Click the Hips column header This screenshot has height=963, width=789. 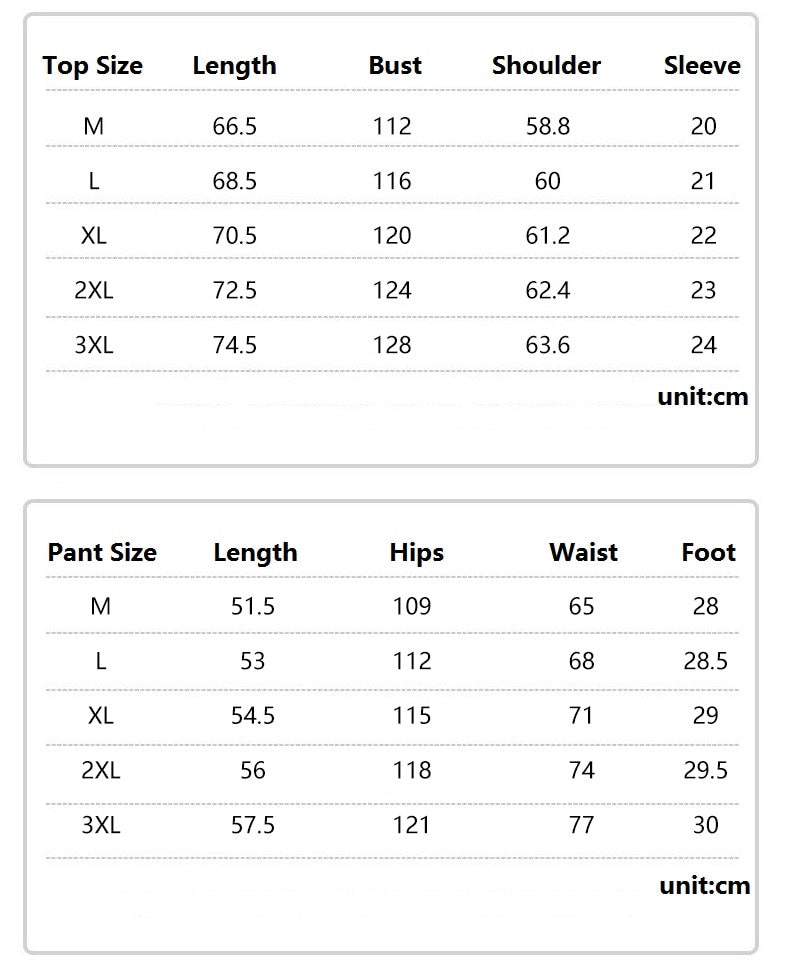pos(416,553)
